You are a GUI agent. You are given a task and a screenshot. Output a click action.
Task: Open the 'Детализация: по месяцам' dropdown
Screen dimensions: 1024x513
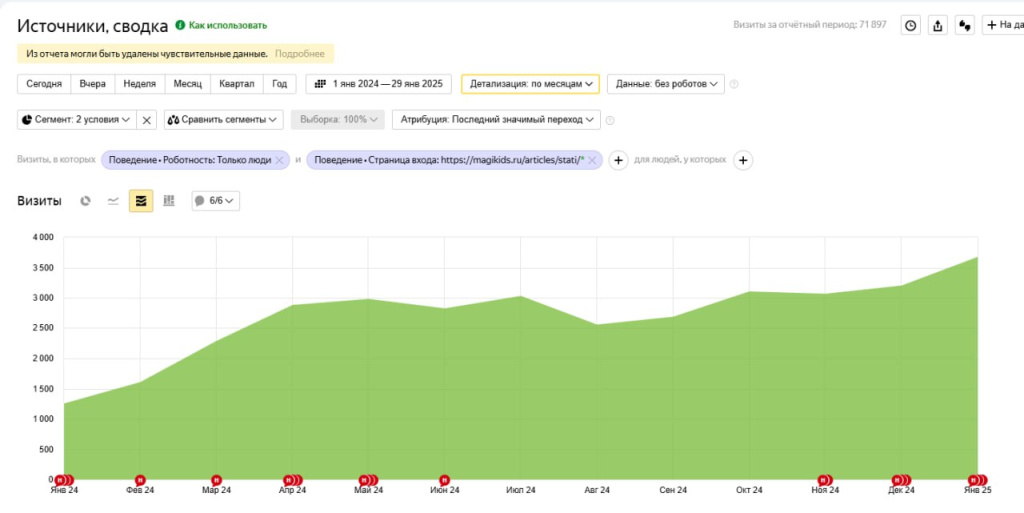coord(530,84)
